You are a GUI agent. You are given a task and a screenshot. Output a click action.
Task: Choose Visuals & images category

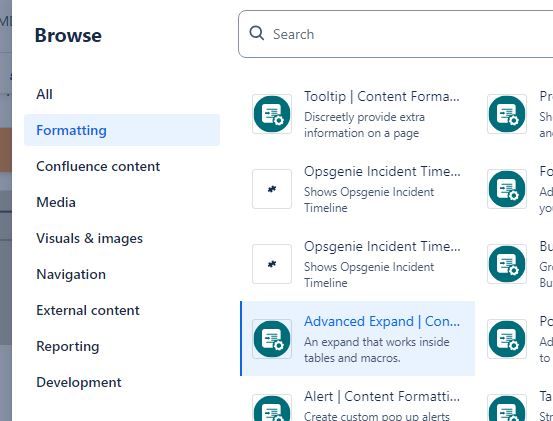(x=90, y=239)
